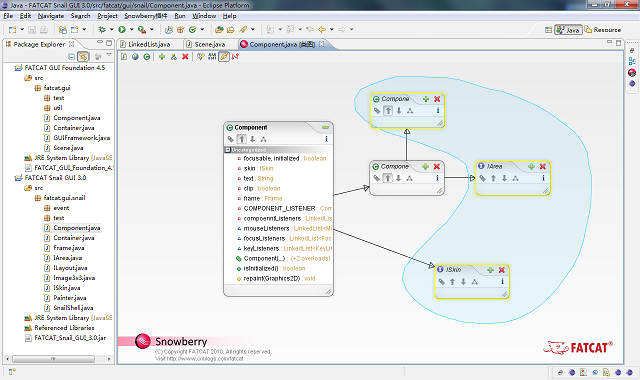Click the red arrows icon at end of diagram toolbar

pos(235,57)
